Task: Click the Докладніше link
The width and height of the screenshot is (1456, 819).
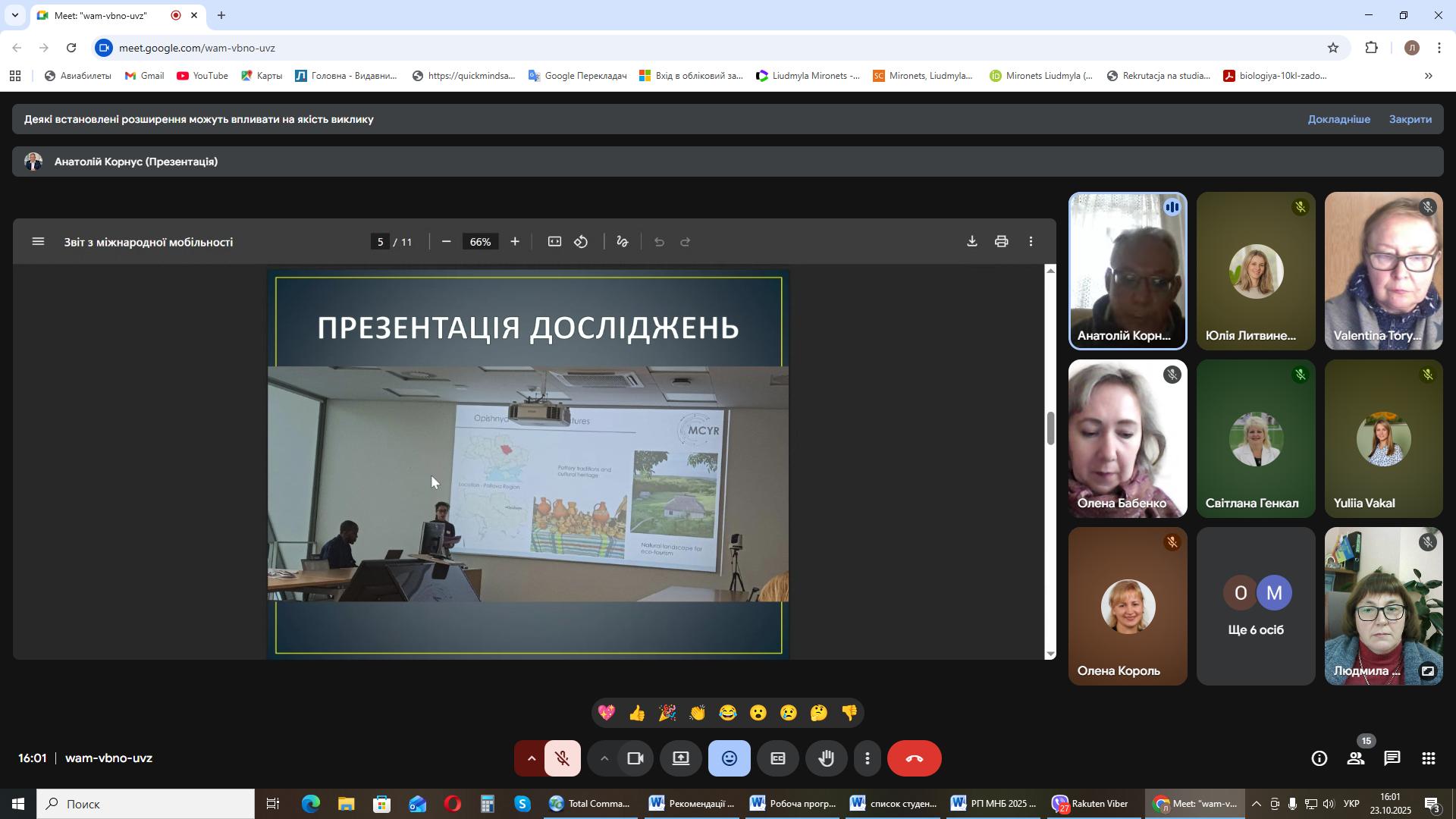Action: coord(1338,119)
